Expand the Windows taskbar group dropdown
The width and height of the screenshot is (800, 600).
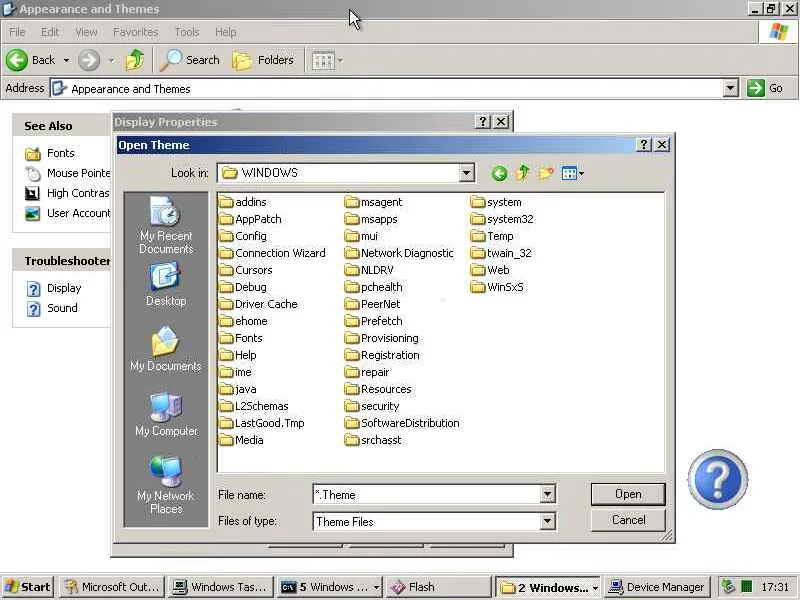[595, 588]
